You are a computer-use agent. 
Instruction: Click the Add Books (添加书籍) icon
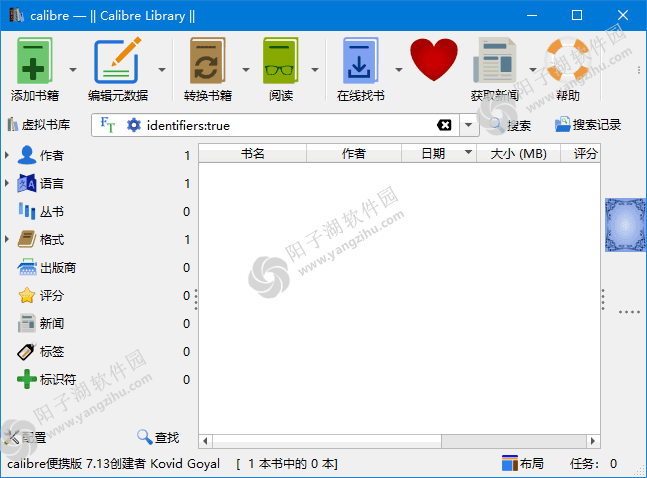[35, 61]
